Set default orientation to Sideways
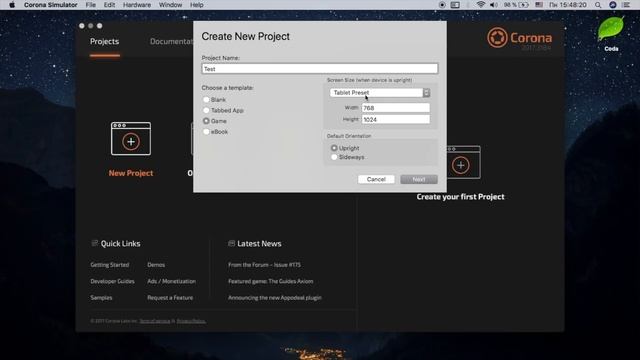Viewport: 640px width, 360px height. point(334,157)
